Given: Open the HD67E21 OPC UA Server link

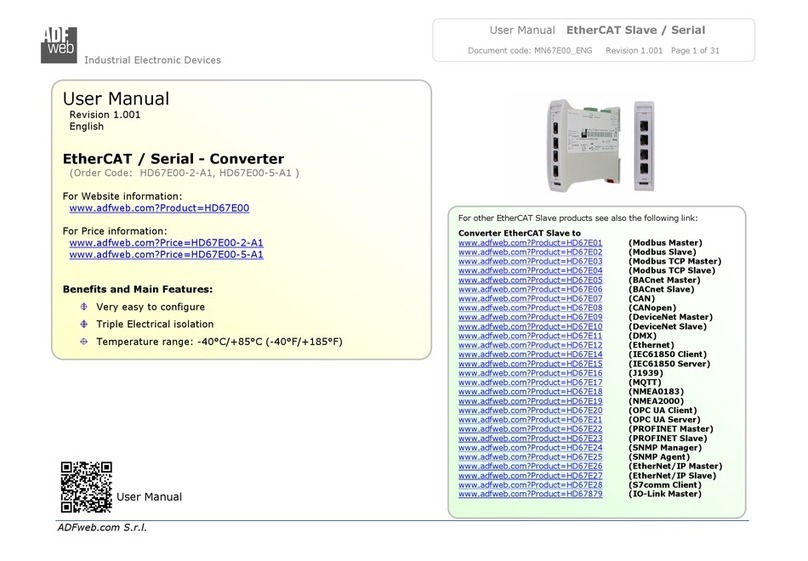Looking at the screenshot, I should click(x=530, y=419).
